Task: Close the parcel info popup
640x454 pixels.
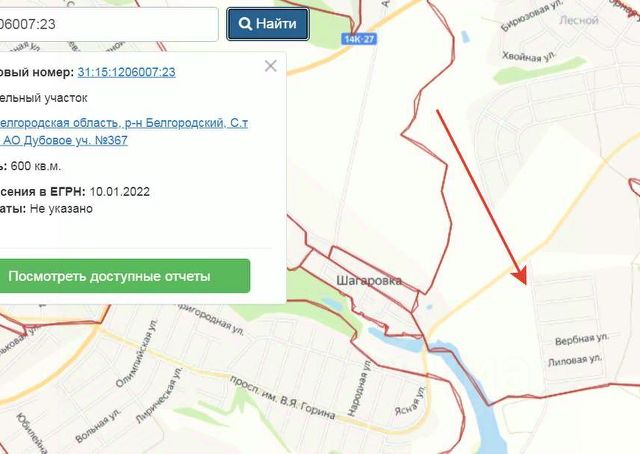Action: 271,66
